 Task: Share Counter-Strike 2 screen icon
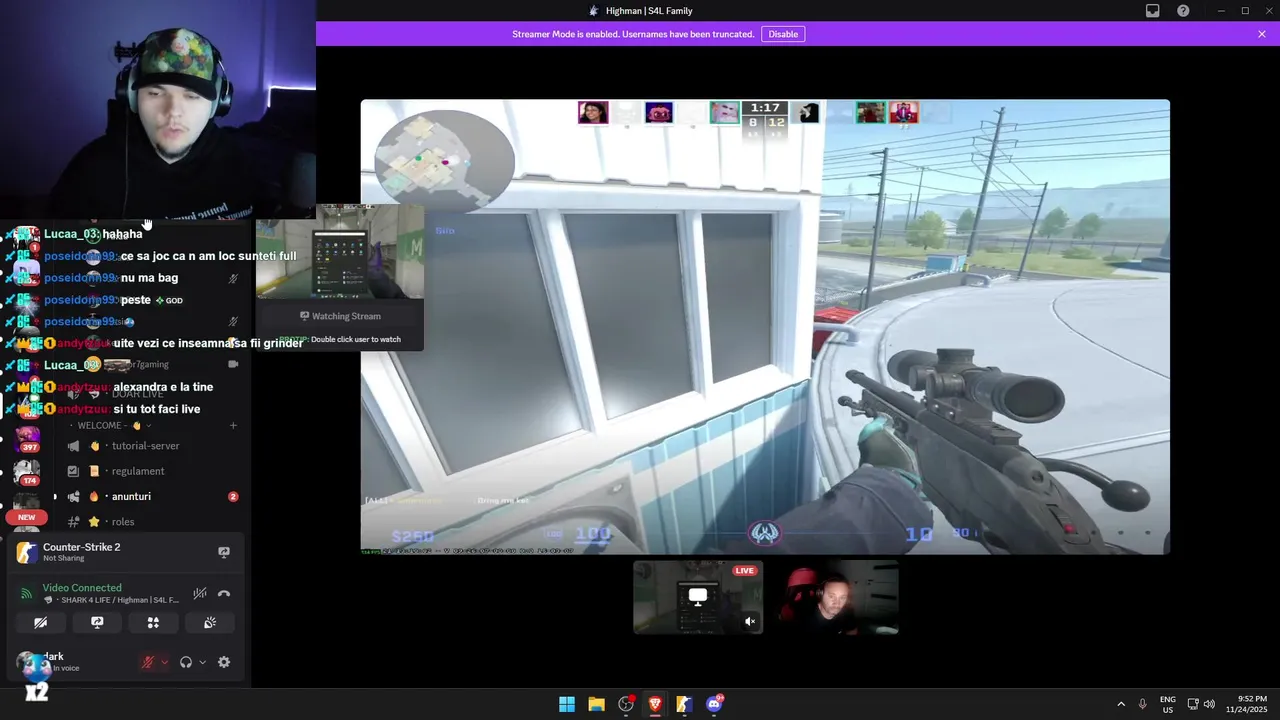tap(224, 552)
